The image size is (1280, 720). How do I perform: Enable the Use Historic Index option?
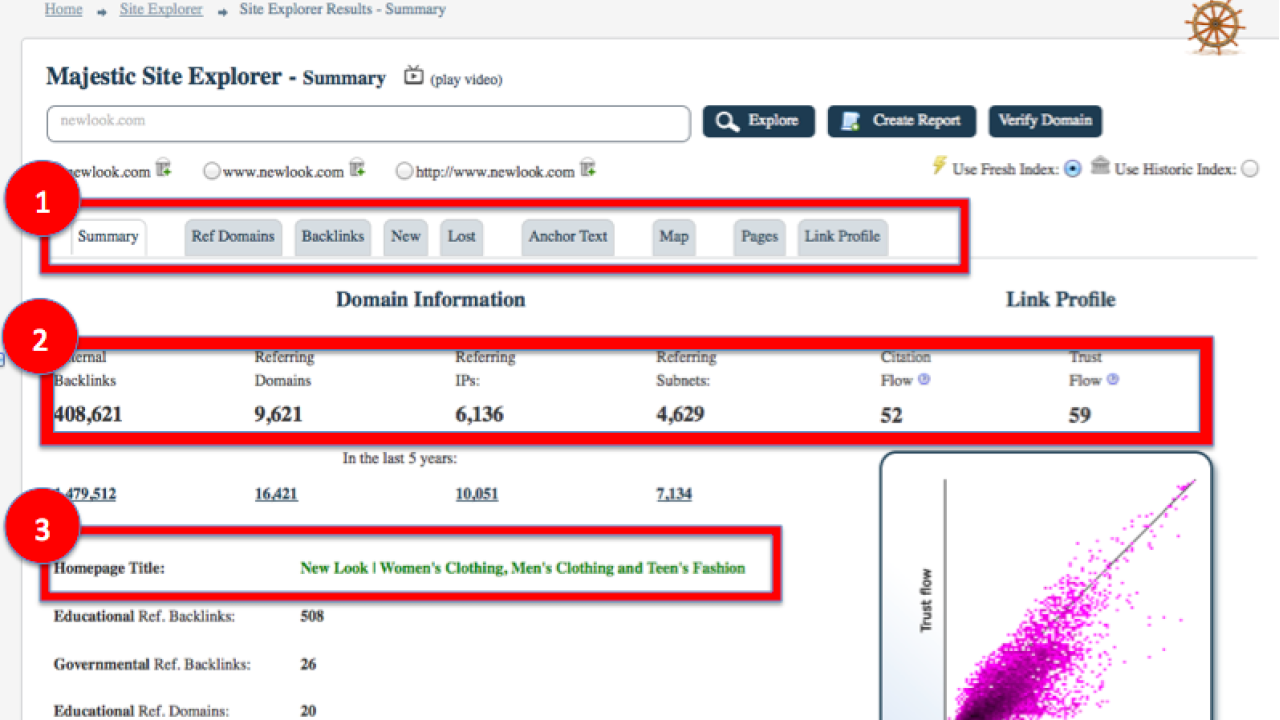click(x=1250, y=169)
